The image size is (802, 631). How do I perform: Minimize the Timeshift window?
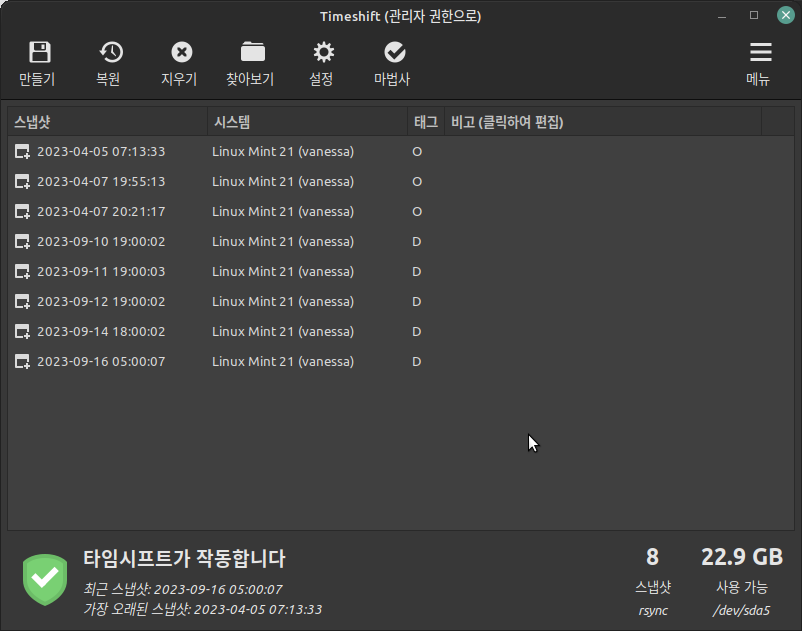click(722, 16)
